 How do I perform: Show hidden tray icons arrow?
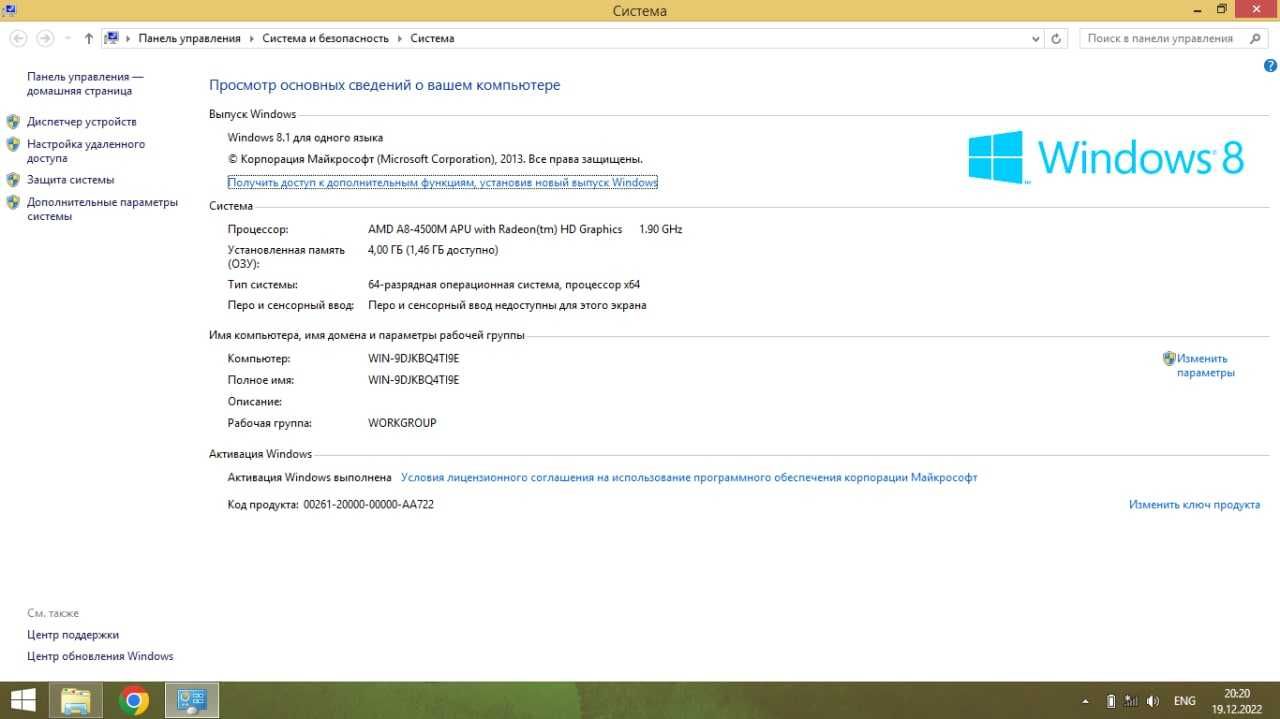point(1086,701)
